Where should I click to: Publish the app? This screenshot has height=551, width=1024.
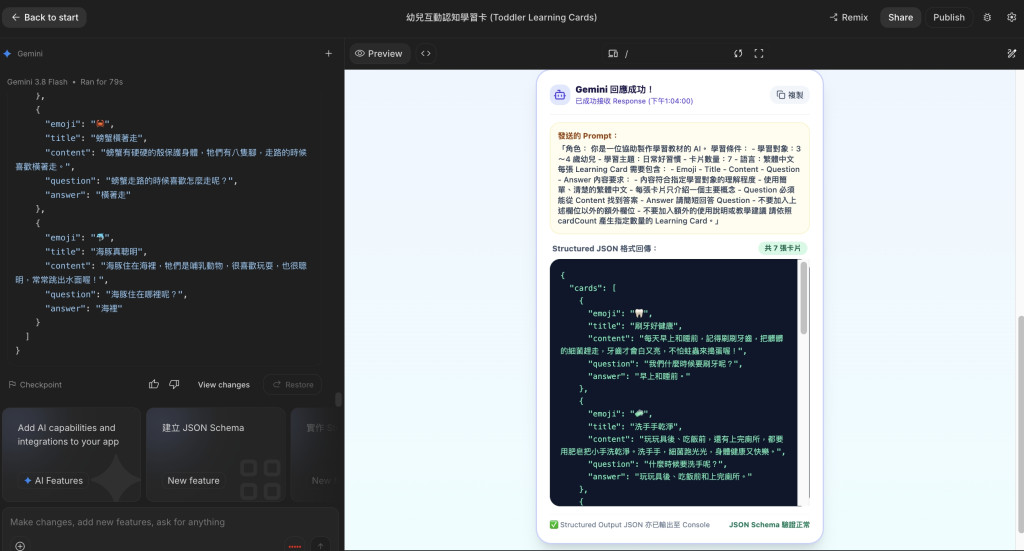(948, 18)
